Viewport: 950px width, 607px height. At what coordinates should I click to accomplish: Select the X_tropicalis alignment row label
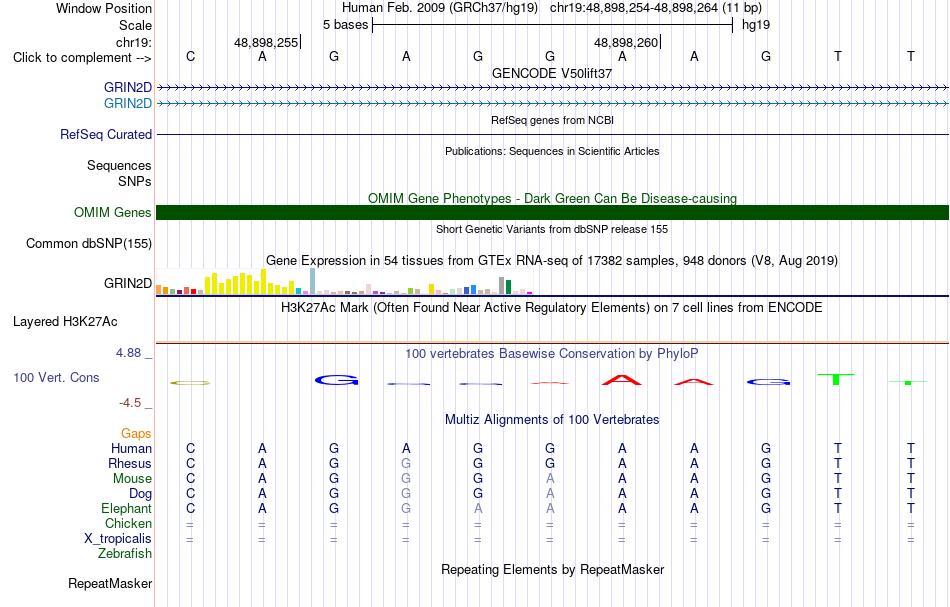pyautogui.click(x=118, y=539)
